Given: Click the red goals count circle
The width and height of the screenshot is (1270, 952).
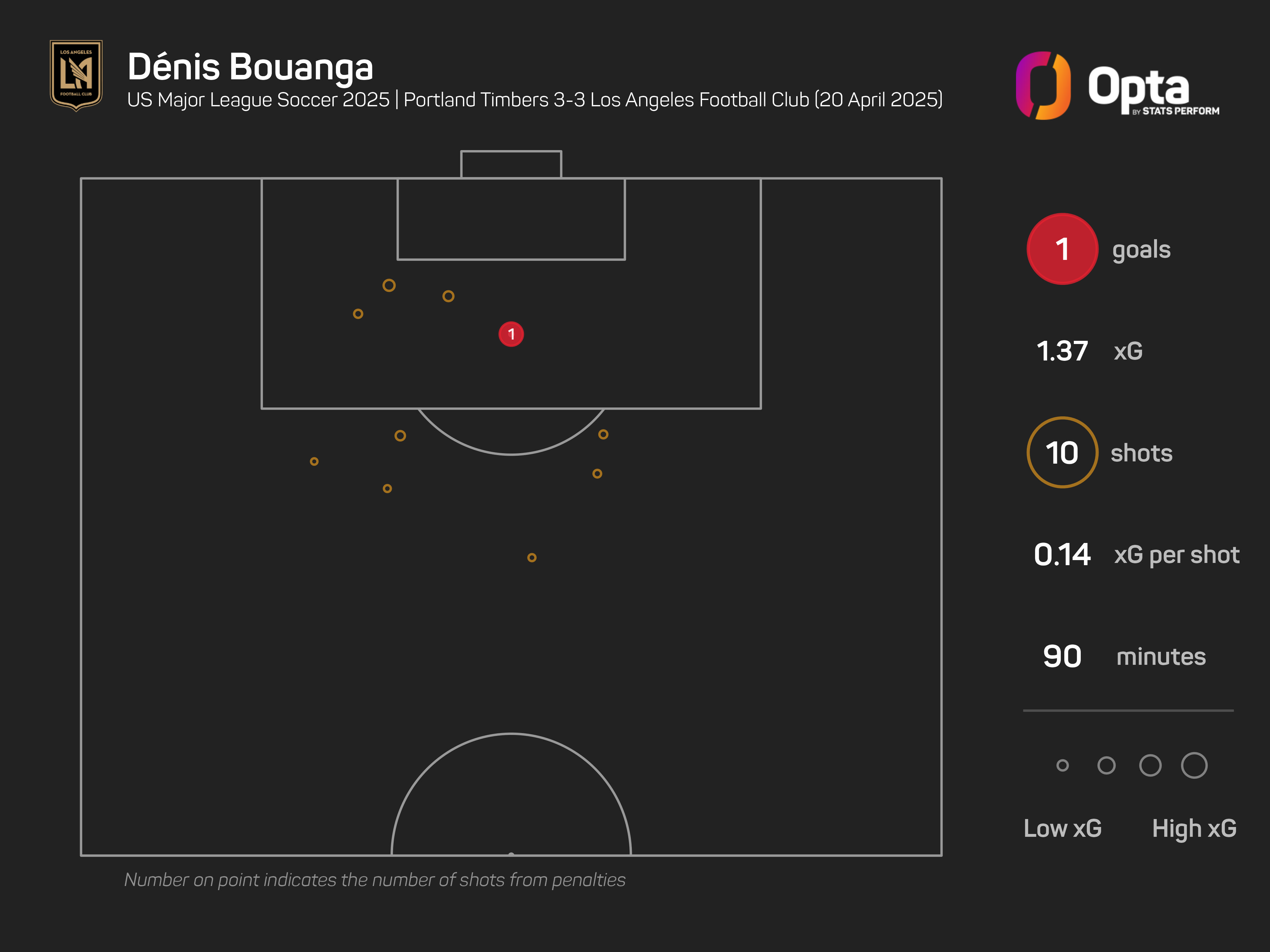Looking at the screenshot, I should pyautogui.click(x=1062, y=249).
